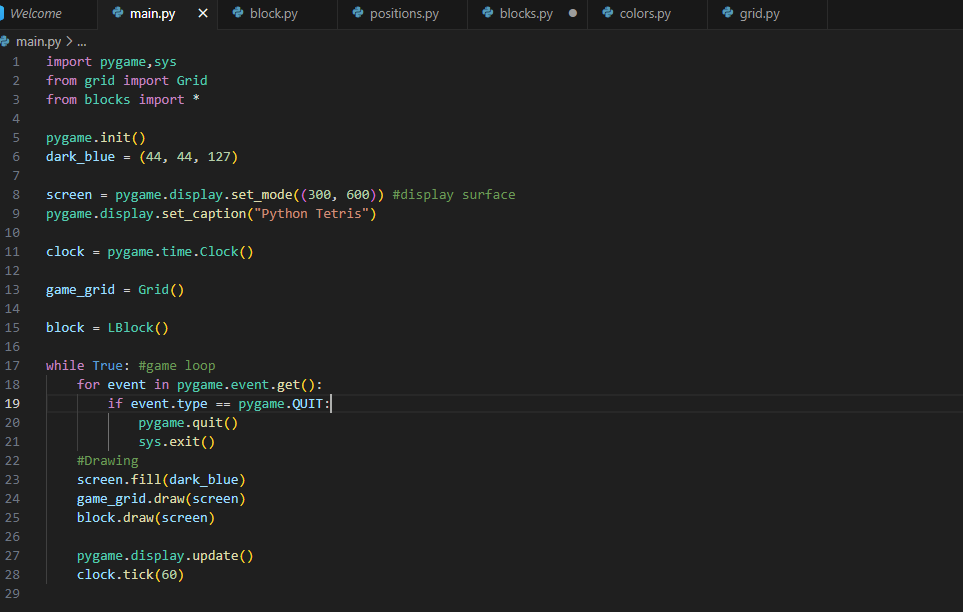This screenshot has height=612, width=963.
Task: Select the colors.py tab
Action: (645, 14)
